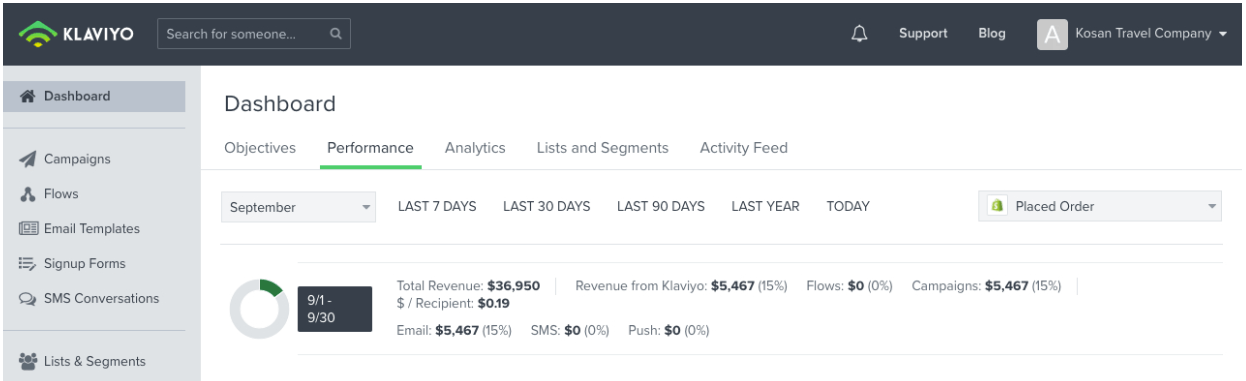This screenshot has height=381, width=1246.
Task: Open notifications bell icon
Action: pyautogui.click(x=859, y=33)
